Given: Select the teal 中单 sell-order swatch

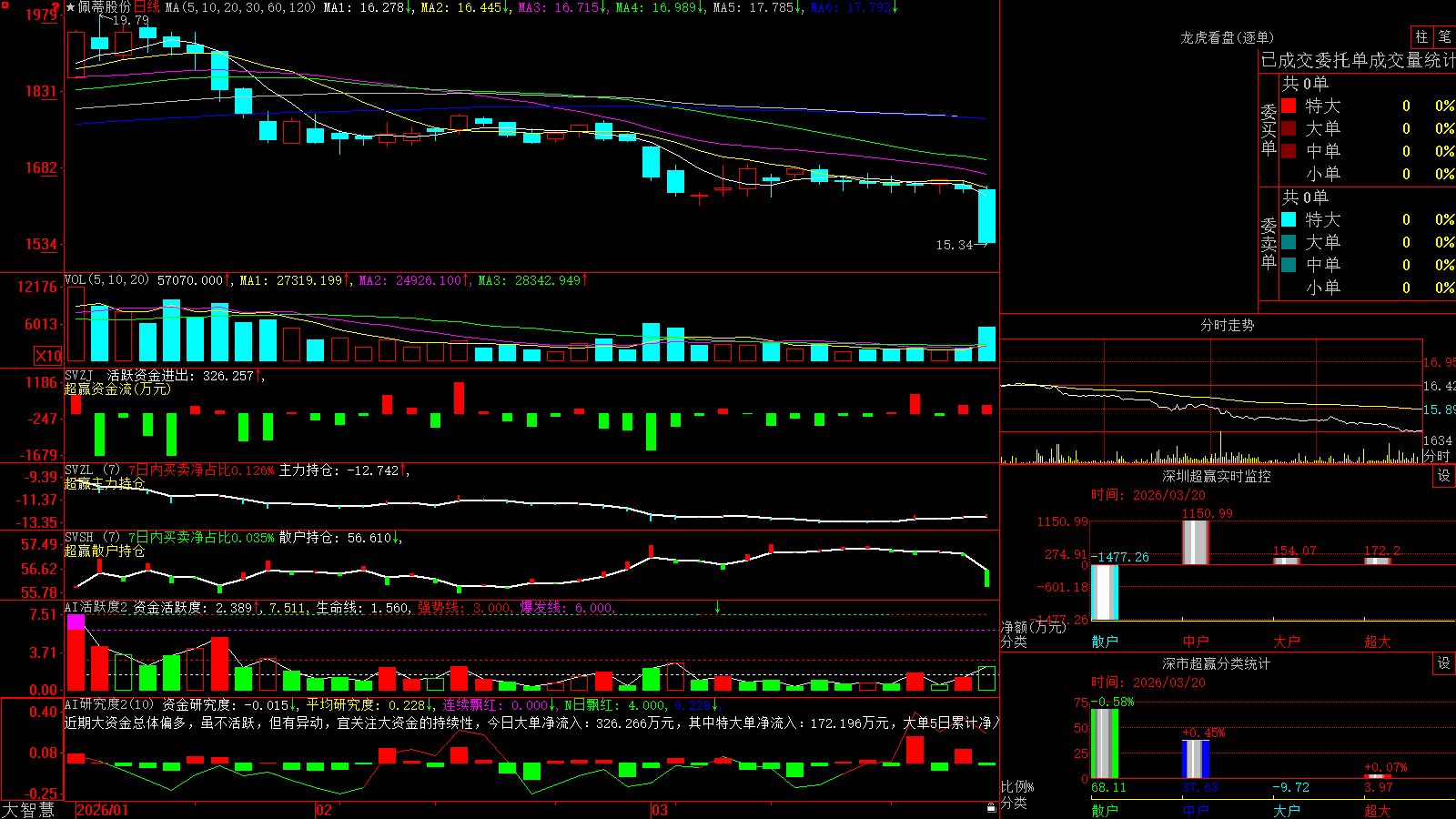Looking at the screenshot, I should coord(1289,265).
